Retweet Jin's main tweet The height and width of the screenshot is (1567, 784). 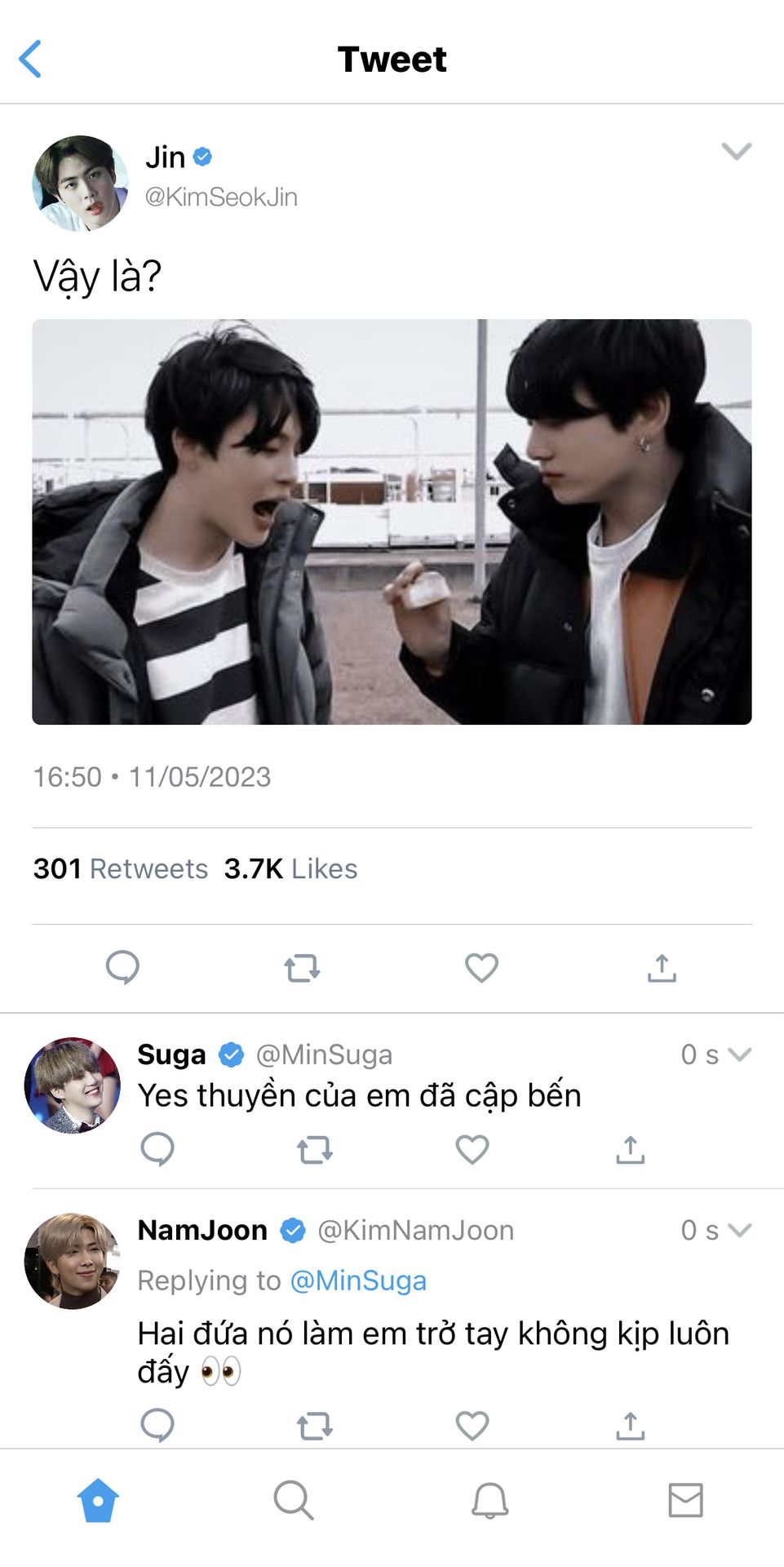pyautogui.click(x=302, y=968)
